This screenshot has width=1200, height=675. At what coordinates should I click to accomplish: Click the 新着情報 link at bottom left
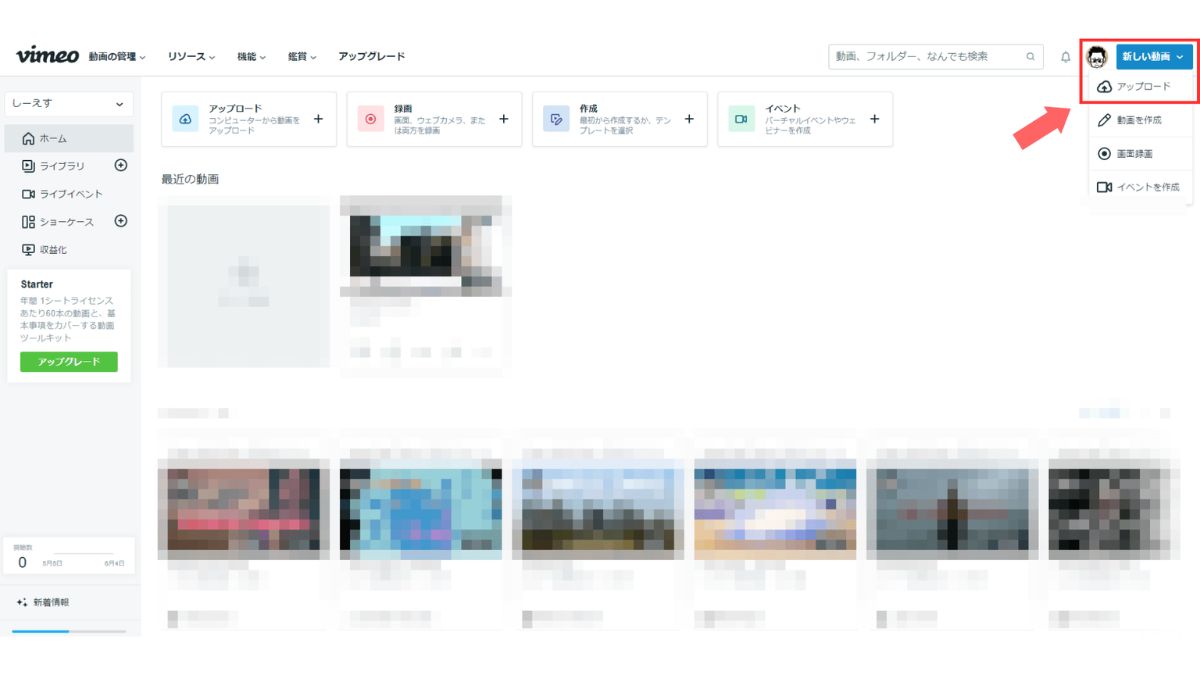pos(51,603)
